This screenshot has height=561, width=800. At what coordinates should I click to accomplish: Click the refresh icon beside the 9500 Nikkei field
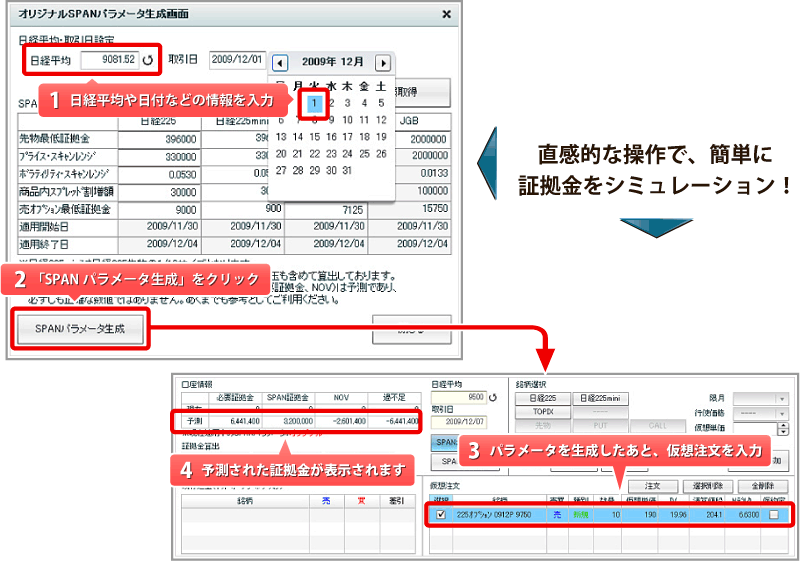492,397
